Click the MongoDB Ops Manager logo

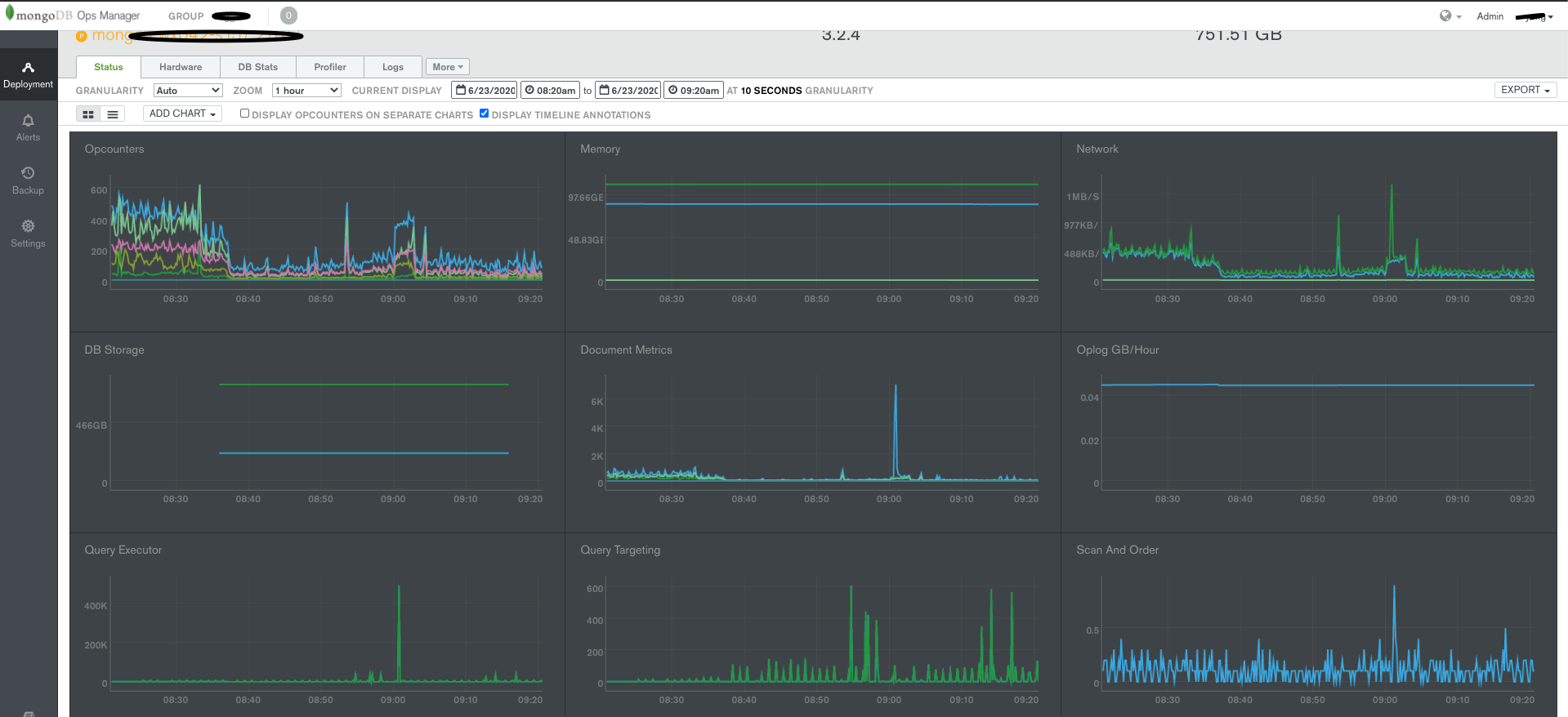point(73,15)
